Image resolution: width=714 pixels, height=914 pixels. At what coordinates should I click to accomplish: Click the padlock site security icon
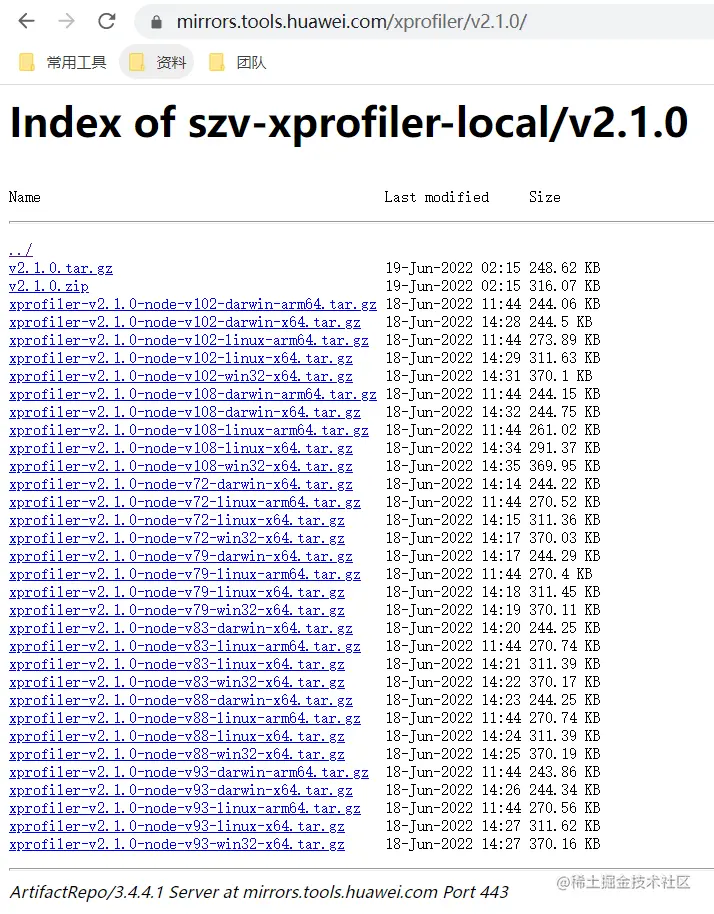coord(156,22)
